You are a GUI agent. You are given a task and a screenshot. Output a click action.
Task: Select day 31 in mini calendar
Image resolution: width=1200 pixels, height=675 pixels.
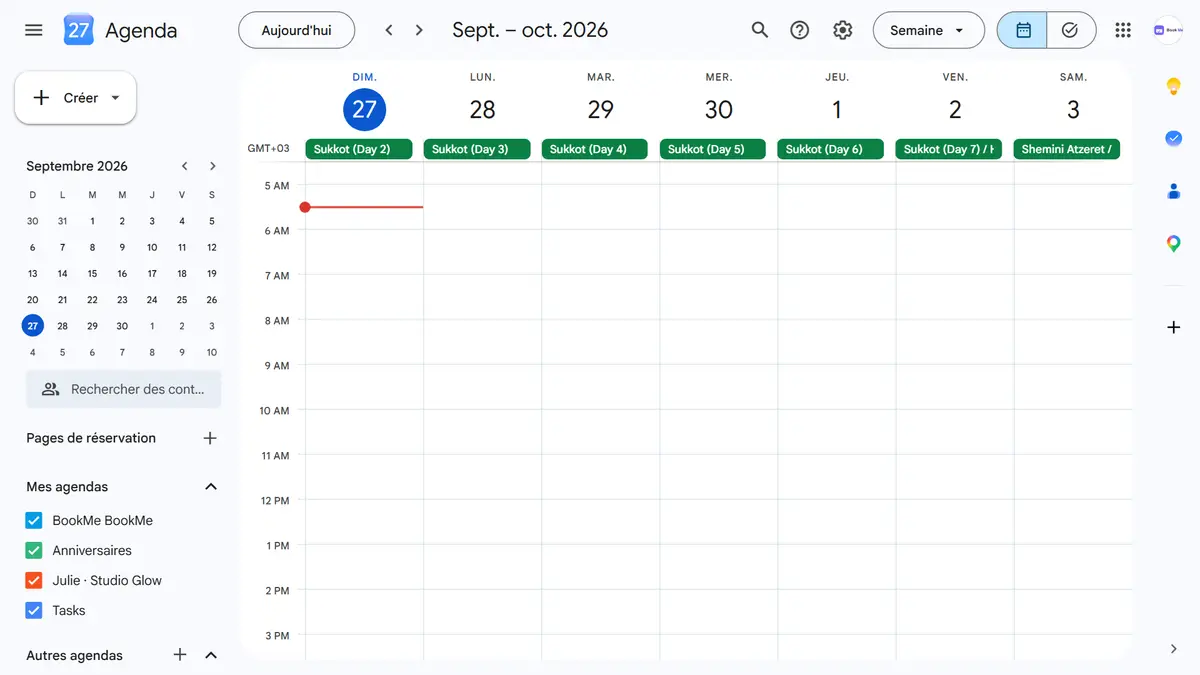click(62, 221)
